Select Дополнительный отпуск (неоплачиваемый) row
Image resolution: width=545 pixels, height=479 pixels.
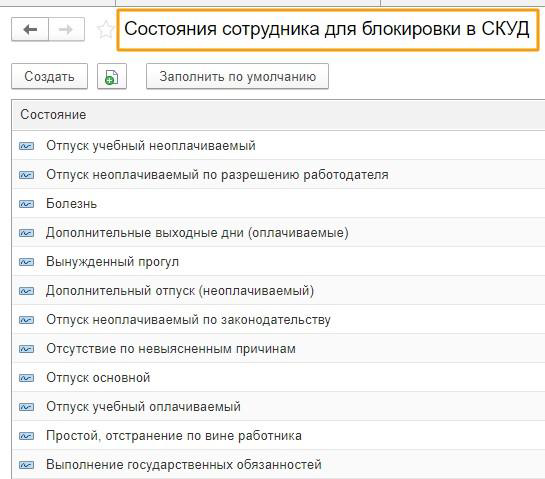click(x=278, y=291)
